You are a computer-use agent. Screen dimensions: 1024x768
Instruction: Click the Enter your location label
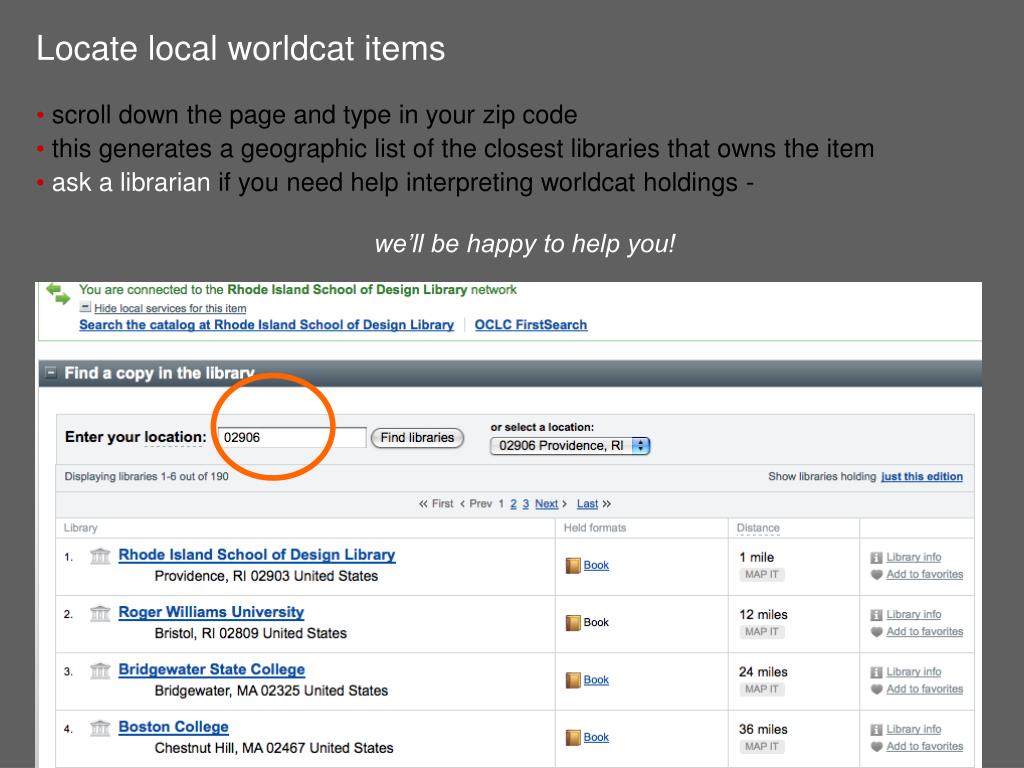136,437
